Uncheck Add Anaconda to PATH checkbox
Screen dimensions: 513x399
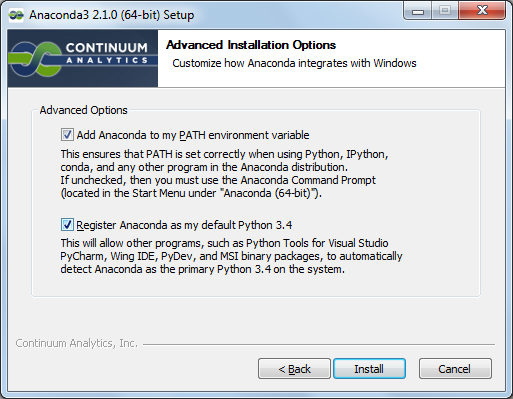tap(67, 135)
